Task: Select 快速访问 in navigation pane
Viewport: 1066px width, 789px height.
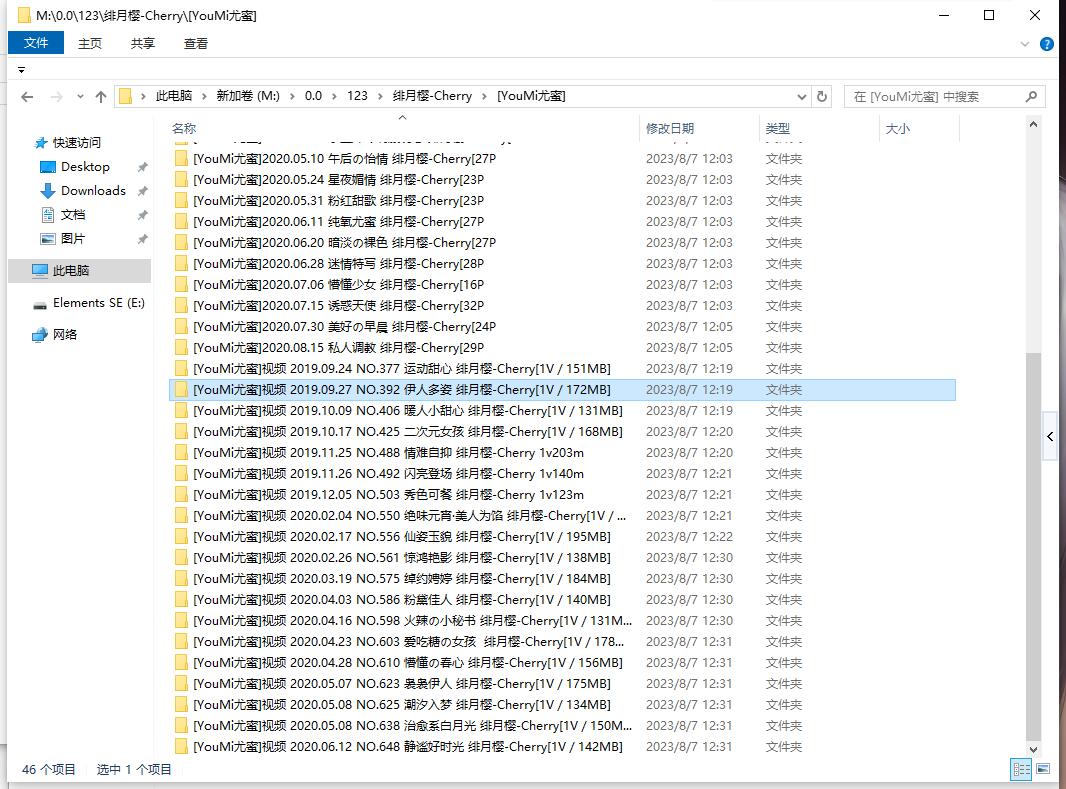Action: coord(76,143)
